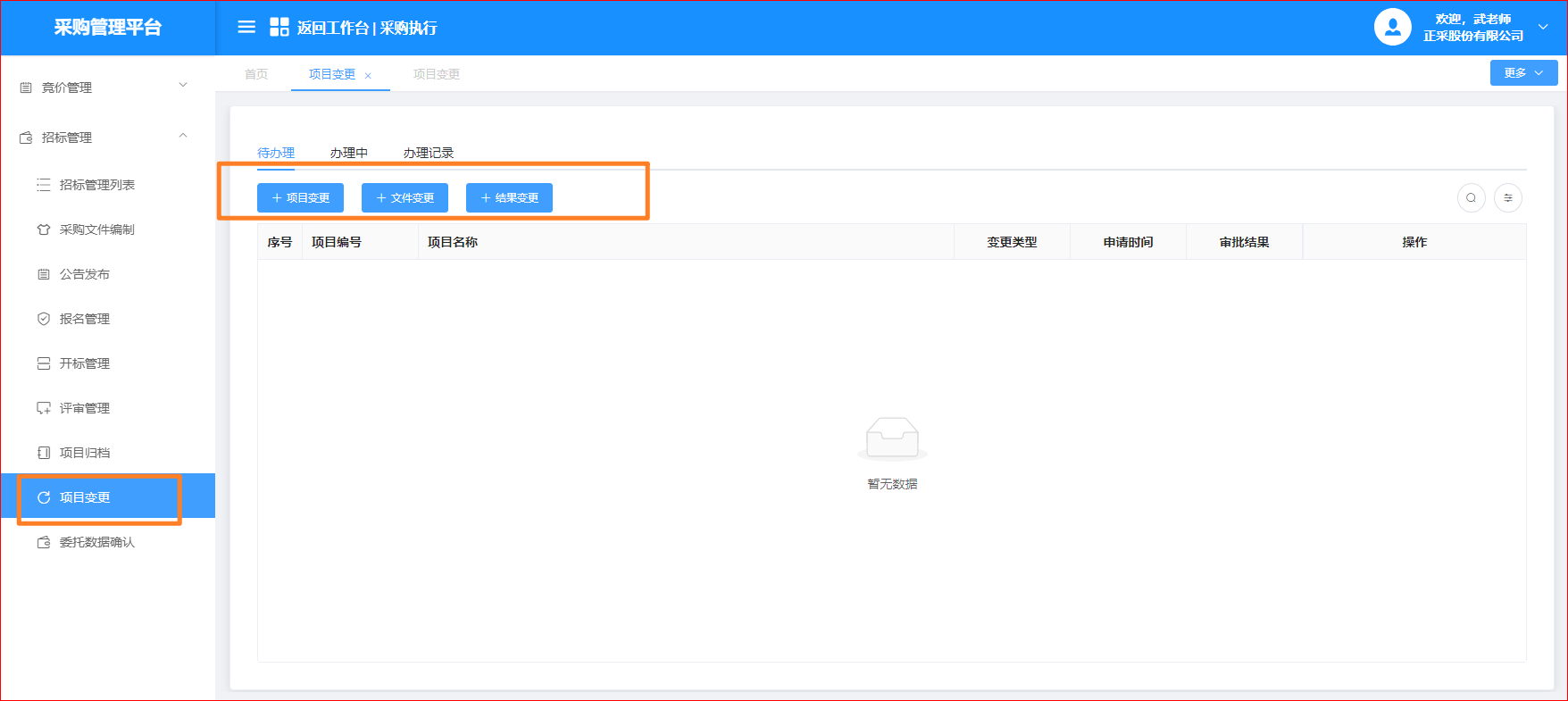The width and height of the screenshot is (1568, 701).
Task: Click the + 结果变更 button
Action: 509,198
